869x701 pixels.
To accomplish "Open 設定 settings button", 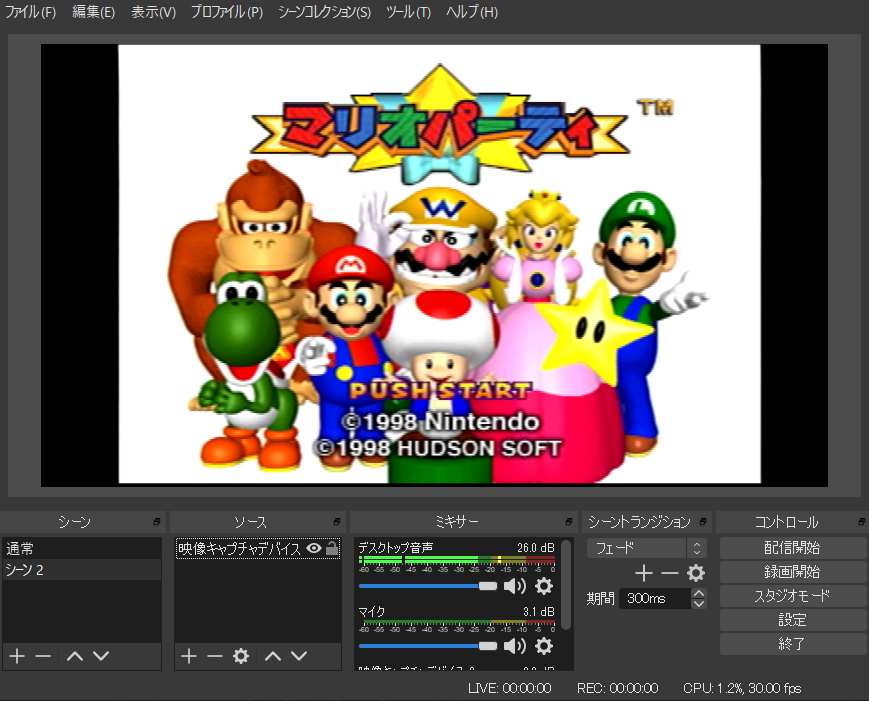I will click(792, 620).
